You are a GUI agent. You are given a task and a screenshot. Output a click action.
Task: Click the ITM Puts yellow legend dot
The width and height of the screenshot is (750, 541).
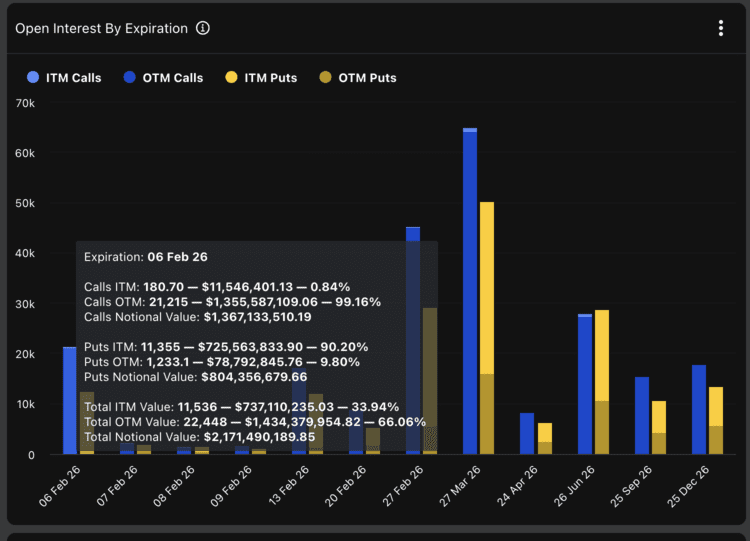tap(231, 78)
